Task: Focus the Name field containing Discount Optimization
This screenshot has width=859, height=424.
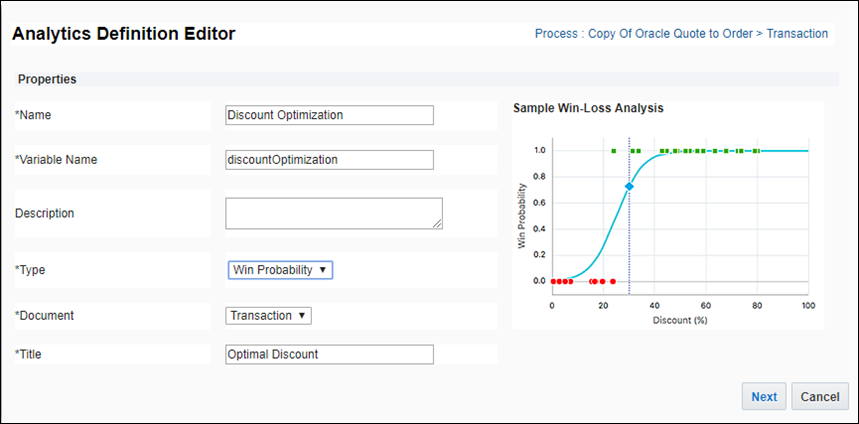Action: click(x=330, y=115)
